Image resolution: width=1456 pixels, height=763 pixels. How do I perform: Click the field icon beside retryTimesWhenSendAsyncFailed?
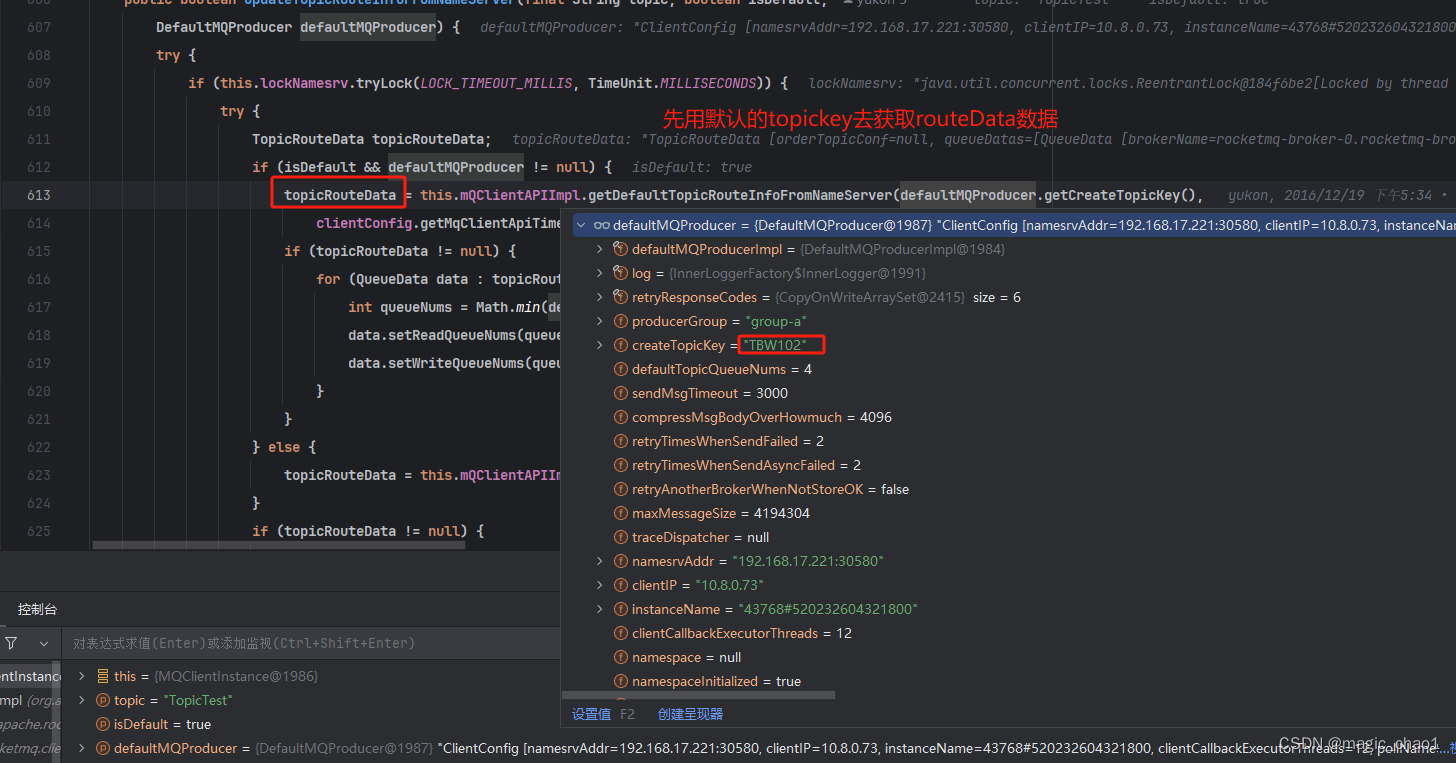point(620,465)
